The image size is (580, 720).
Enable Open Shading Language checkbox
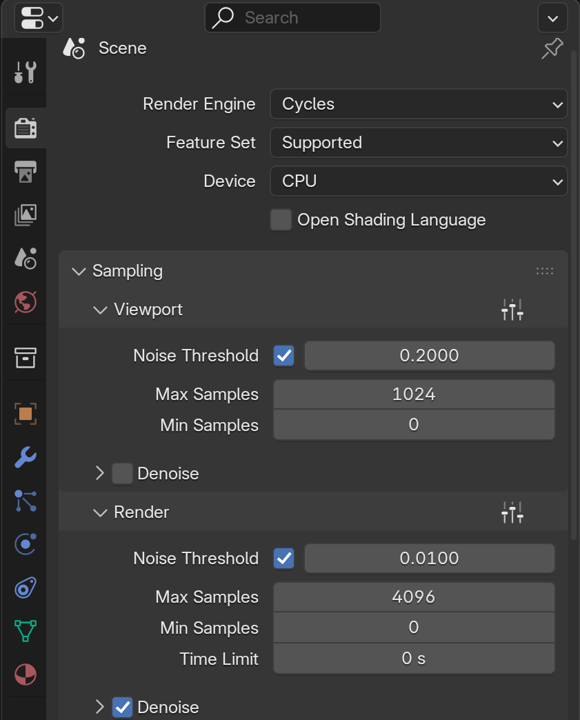281,220
